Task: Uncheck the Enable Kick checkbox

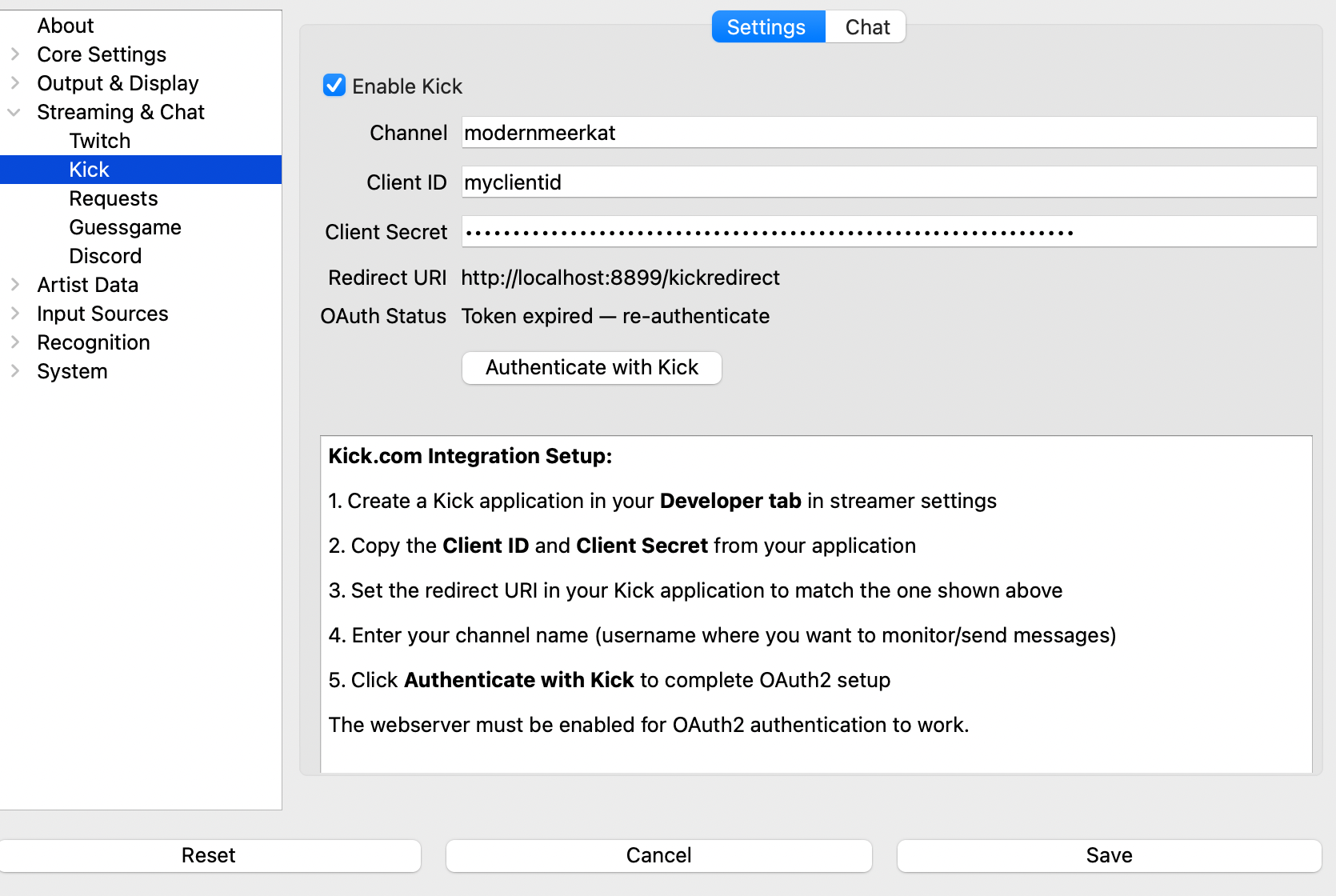Action: coord(334,86)
